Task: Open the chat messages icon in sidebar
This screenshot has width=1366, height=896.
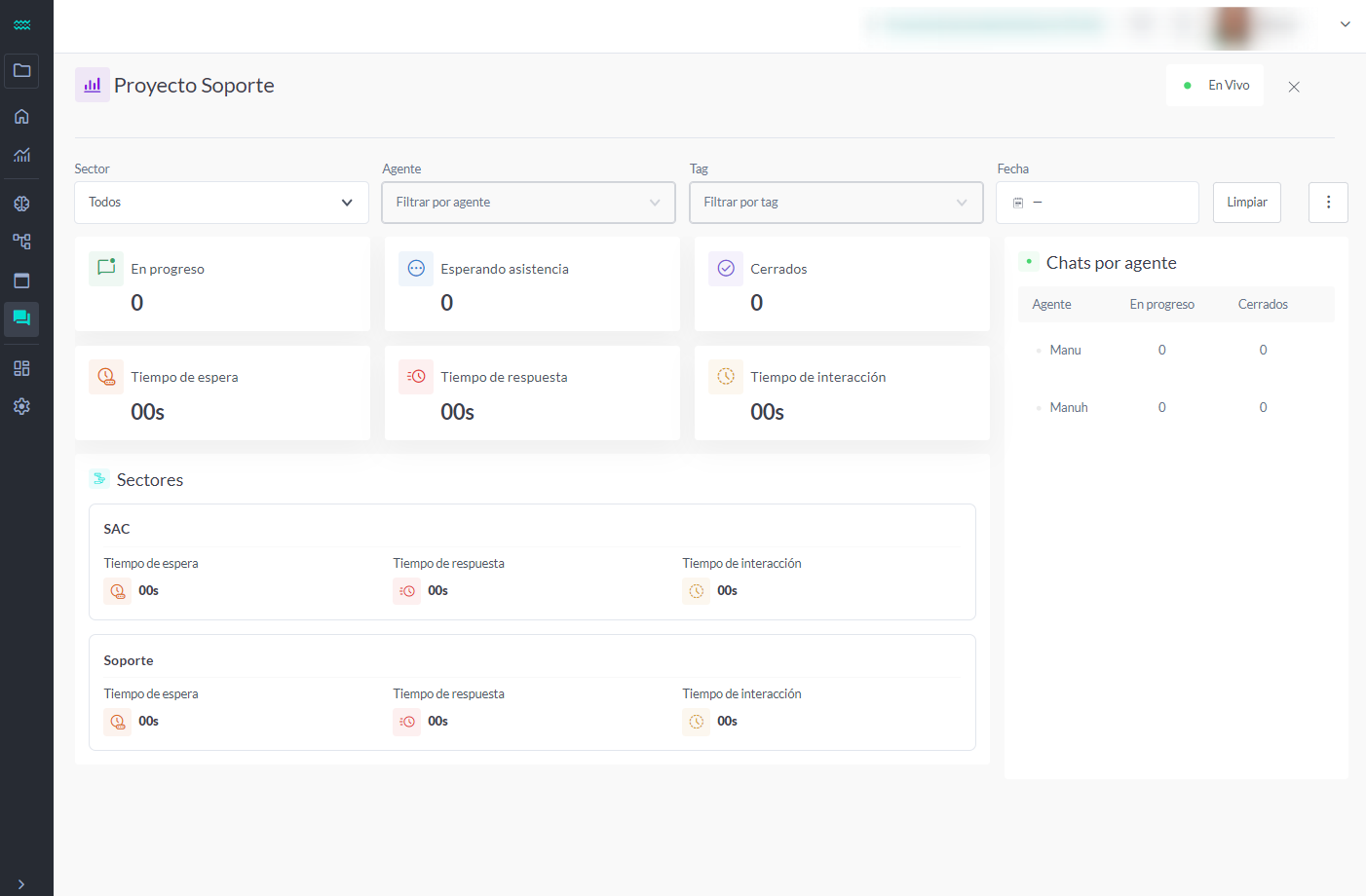Action: point(21,318)
